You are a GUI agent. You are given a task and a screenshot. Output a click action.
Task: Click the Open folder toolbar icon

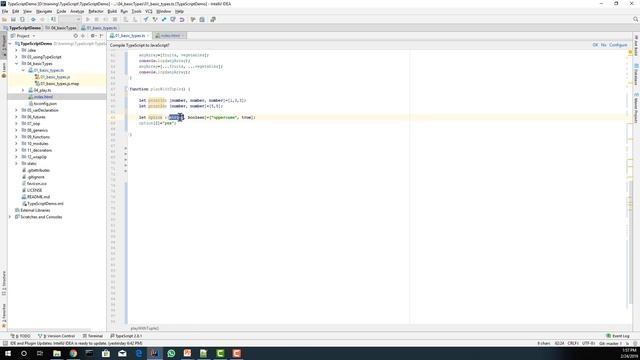[x=4, y=19]
